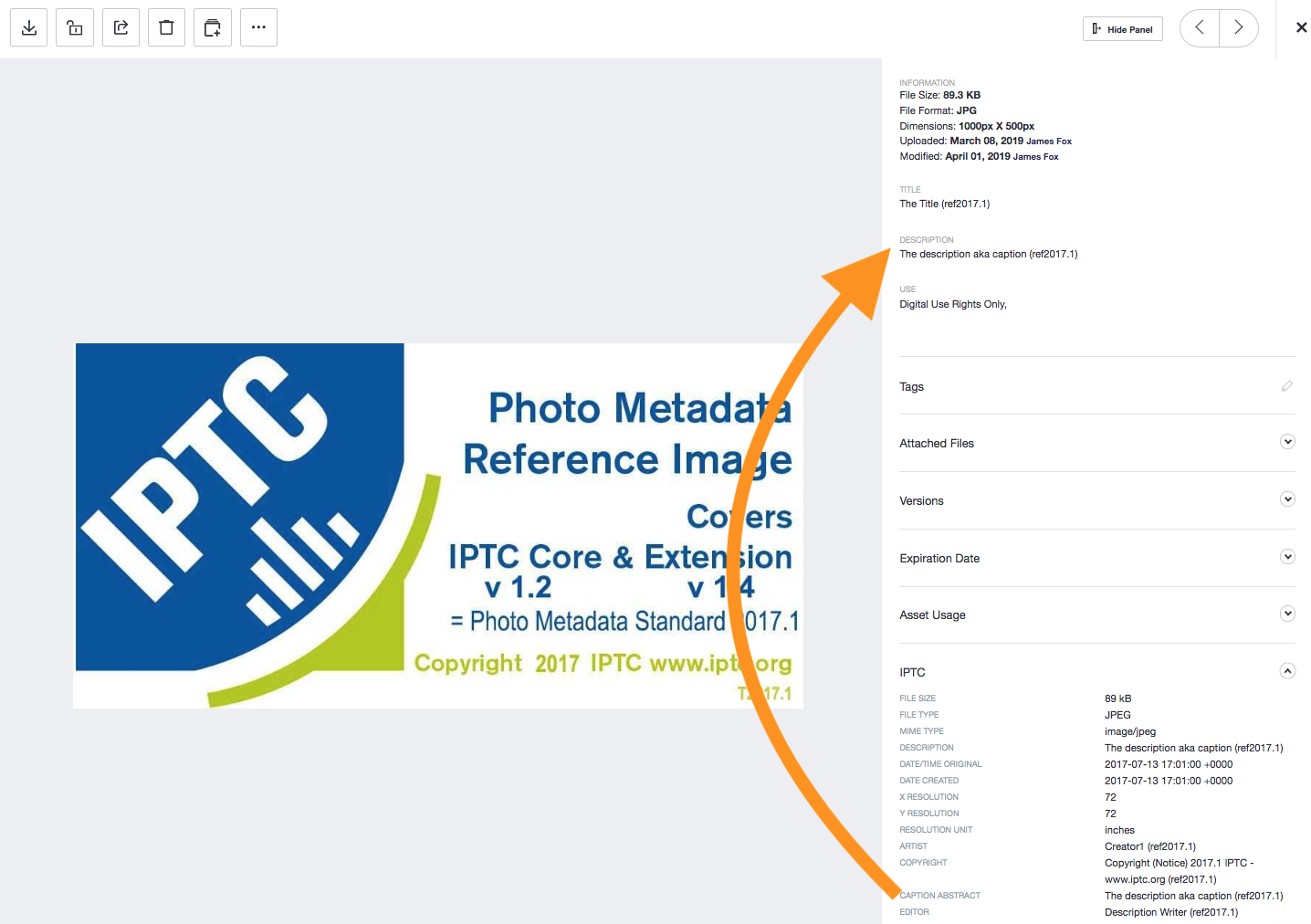Click the Asset Usage label
Image resolution: width=1311 pixels, height=924 pixels.
coord(932,615)
